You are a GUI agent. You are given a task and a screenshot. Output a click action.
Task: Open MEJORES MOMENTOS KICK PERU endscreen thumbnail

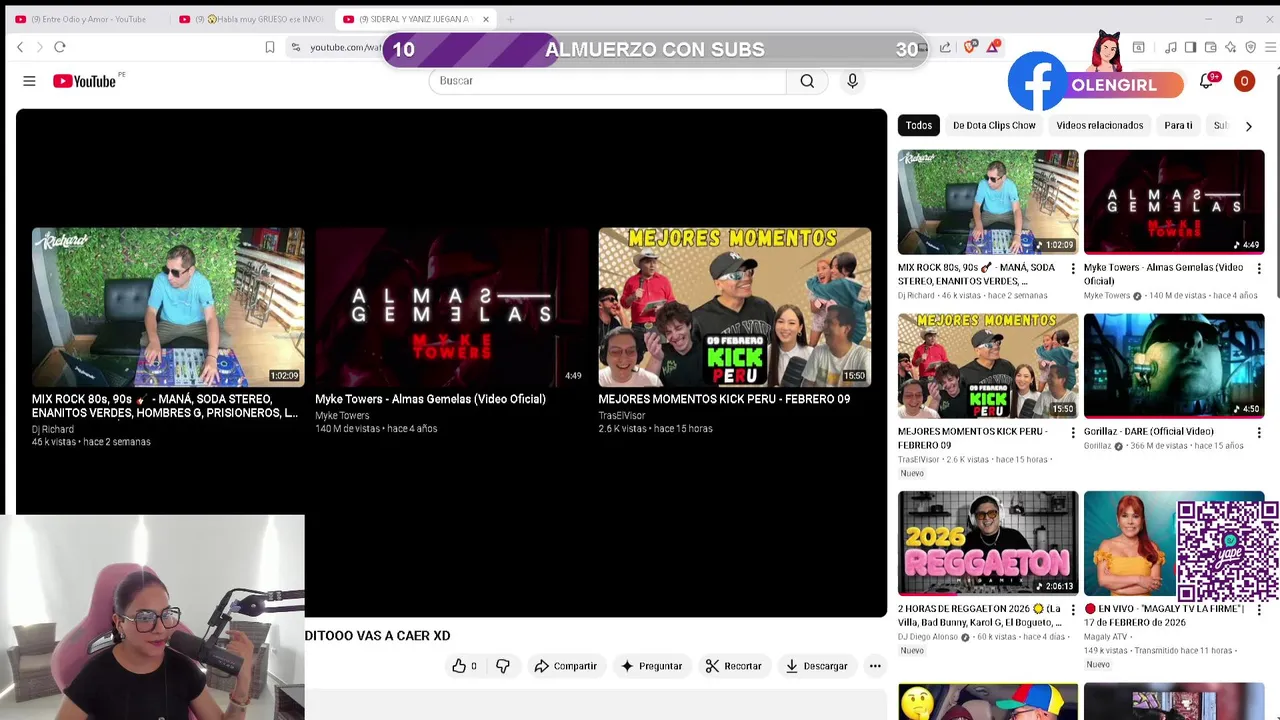[735, 307]
